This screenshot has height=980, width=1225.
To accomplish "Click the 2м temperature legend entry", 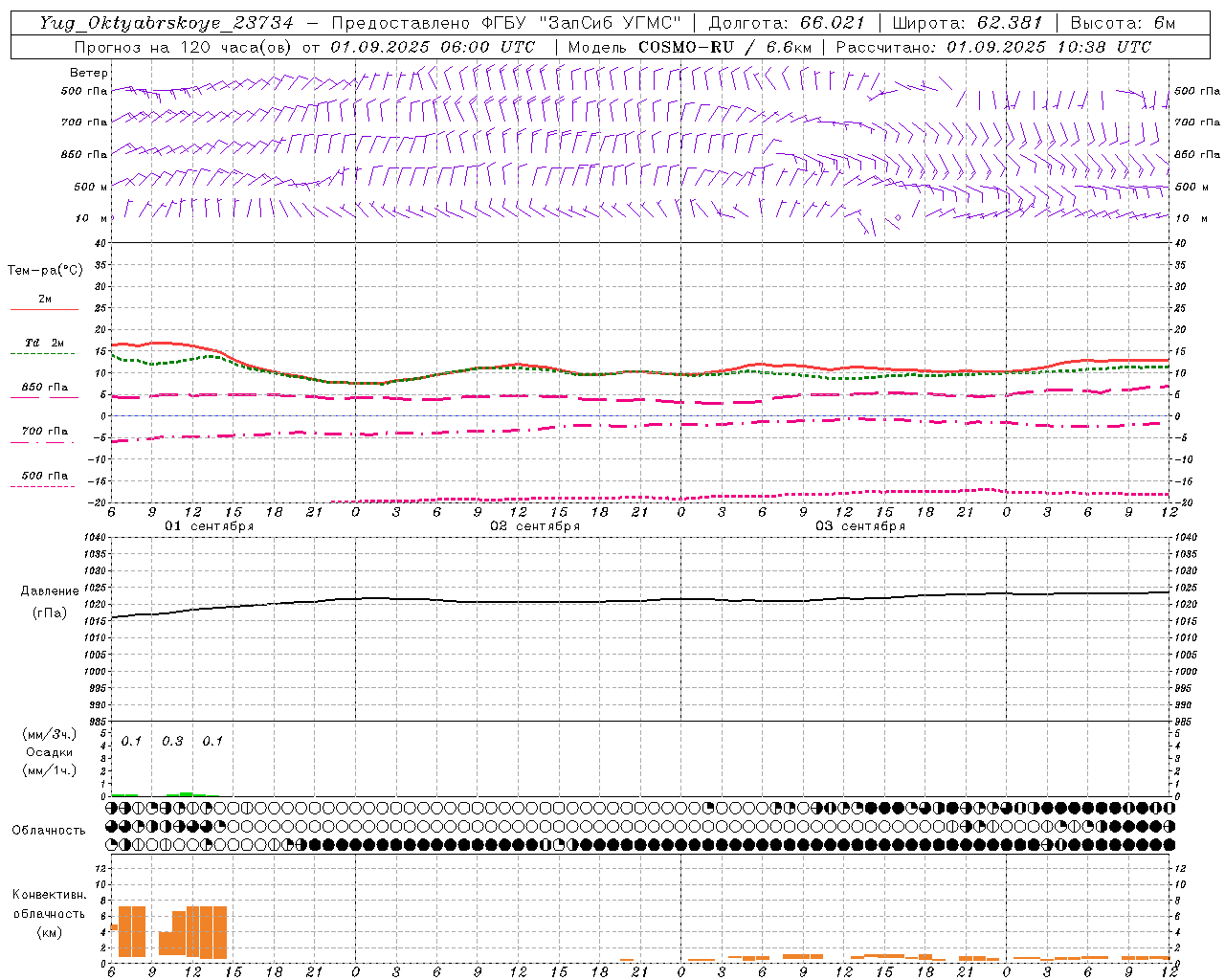I will (45, 300).
